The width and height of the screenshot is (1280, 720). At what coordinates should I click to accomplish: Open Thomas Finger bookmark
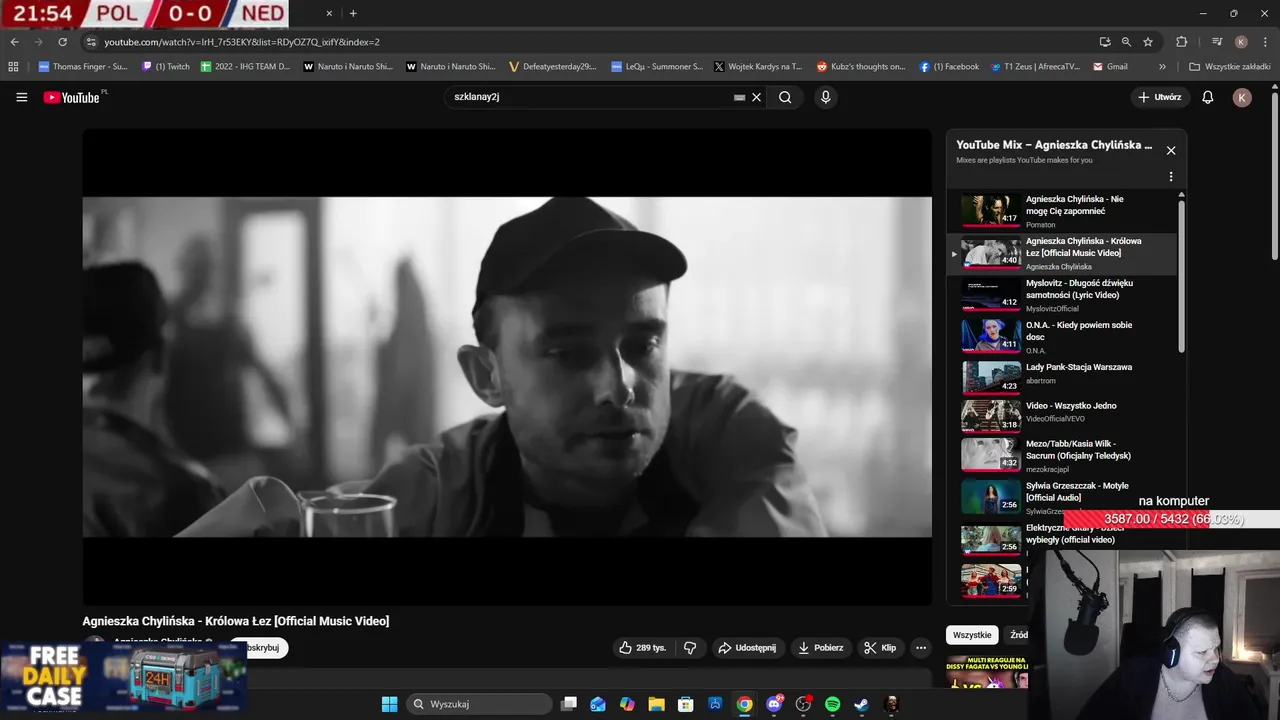tap(83, 67)
